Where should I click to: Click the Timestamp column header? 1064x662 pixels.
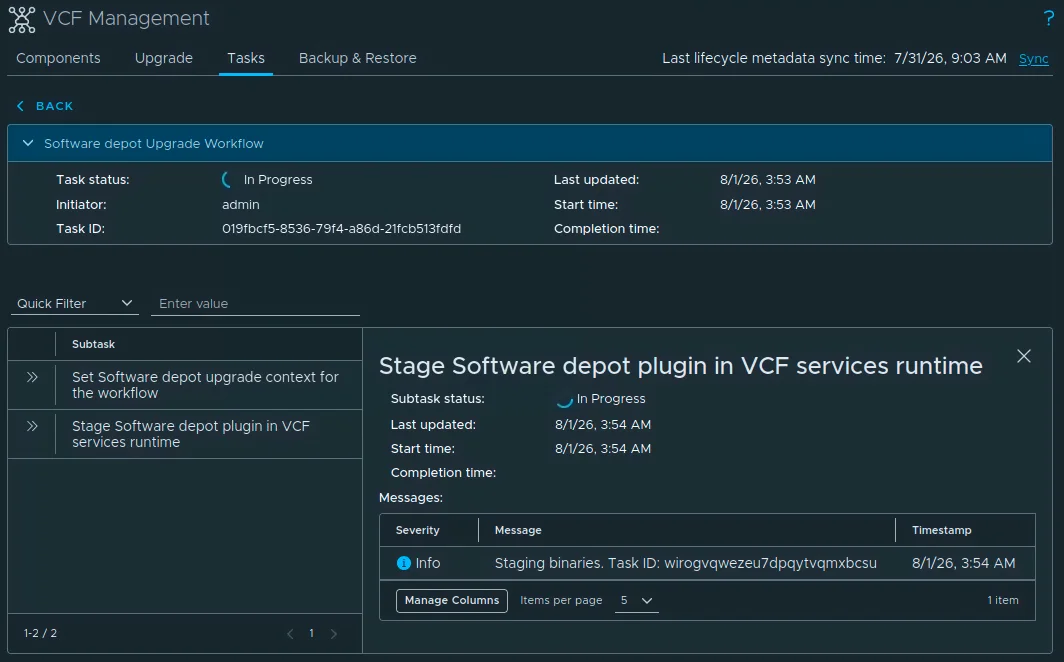point(941,530)
